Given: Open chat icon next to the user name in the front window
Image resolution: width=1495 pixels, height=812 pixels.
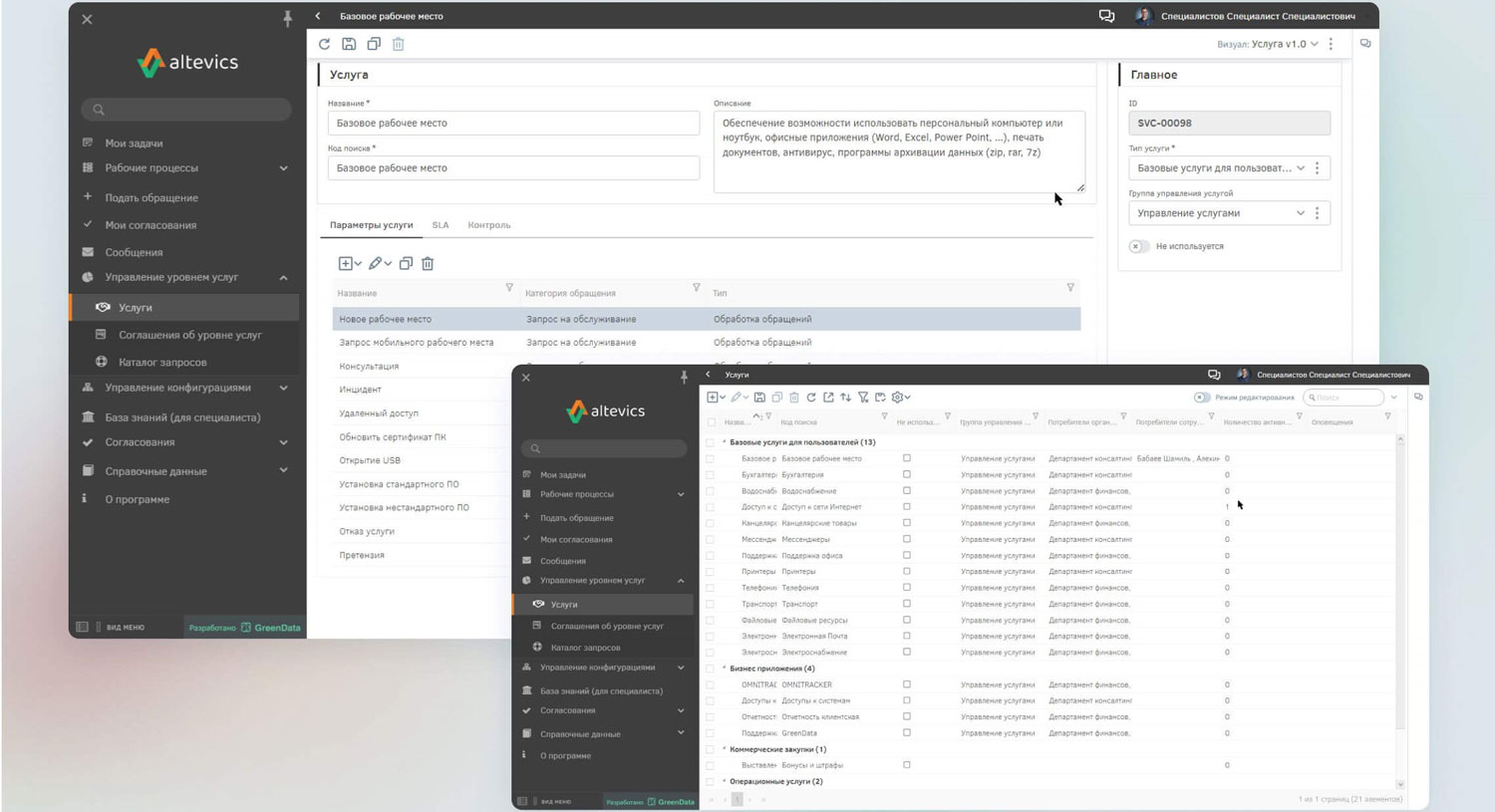Looking at the screenshot, I should (x=1214, y=375).
